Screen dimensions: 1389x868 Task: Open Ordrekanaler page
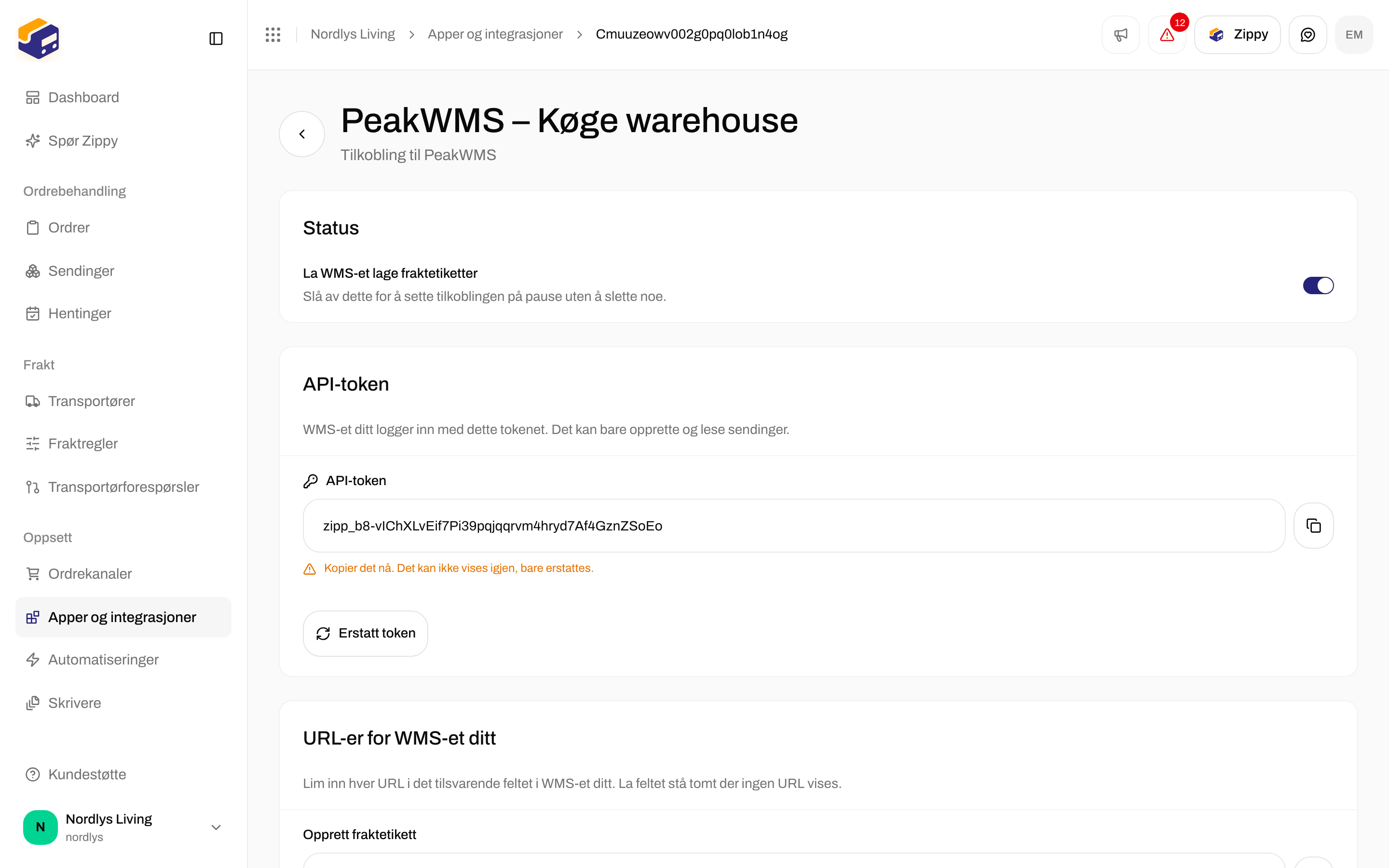tap(123, 573)
